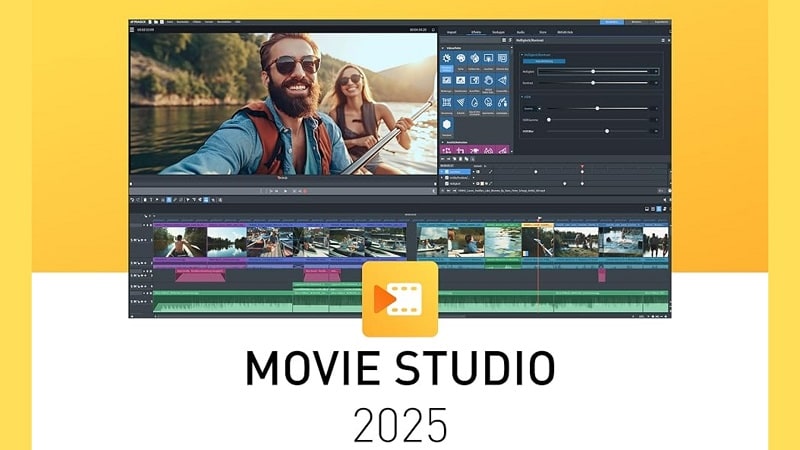The image size is (800, 450).
Task: Click the save disk icon in top toolbar
Action: pos(162,22)
